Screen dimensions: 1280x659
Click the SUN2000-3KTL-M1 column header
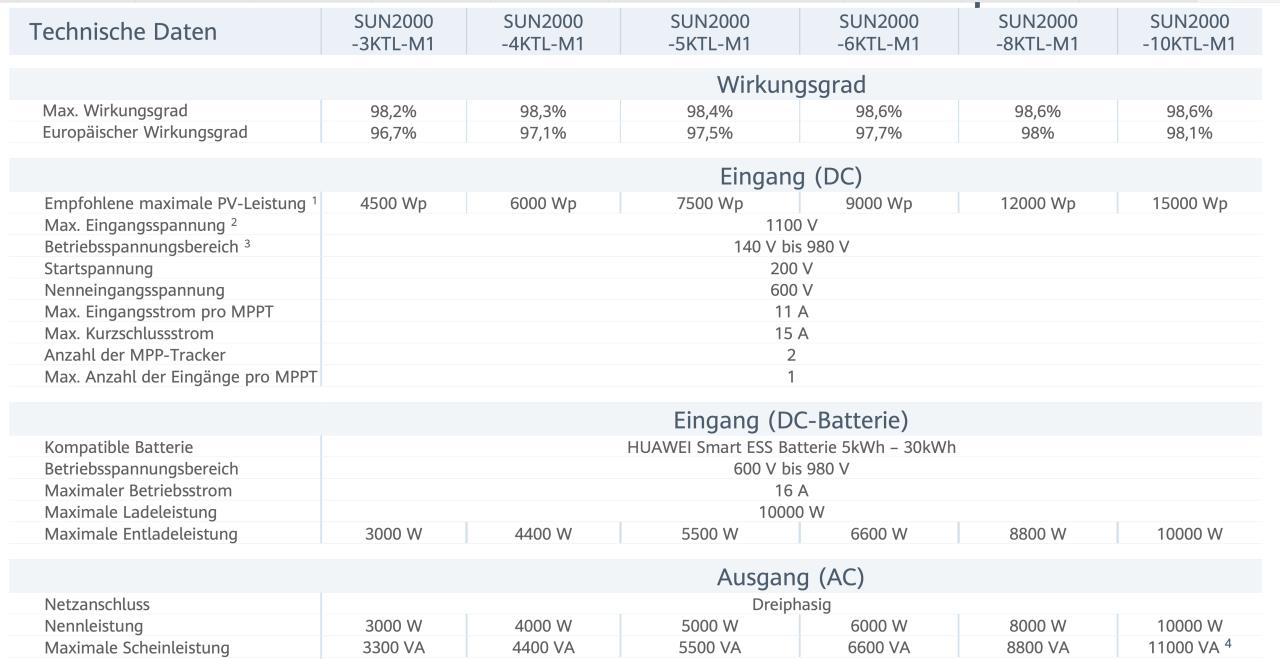[394, 32]
